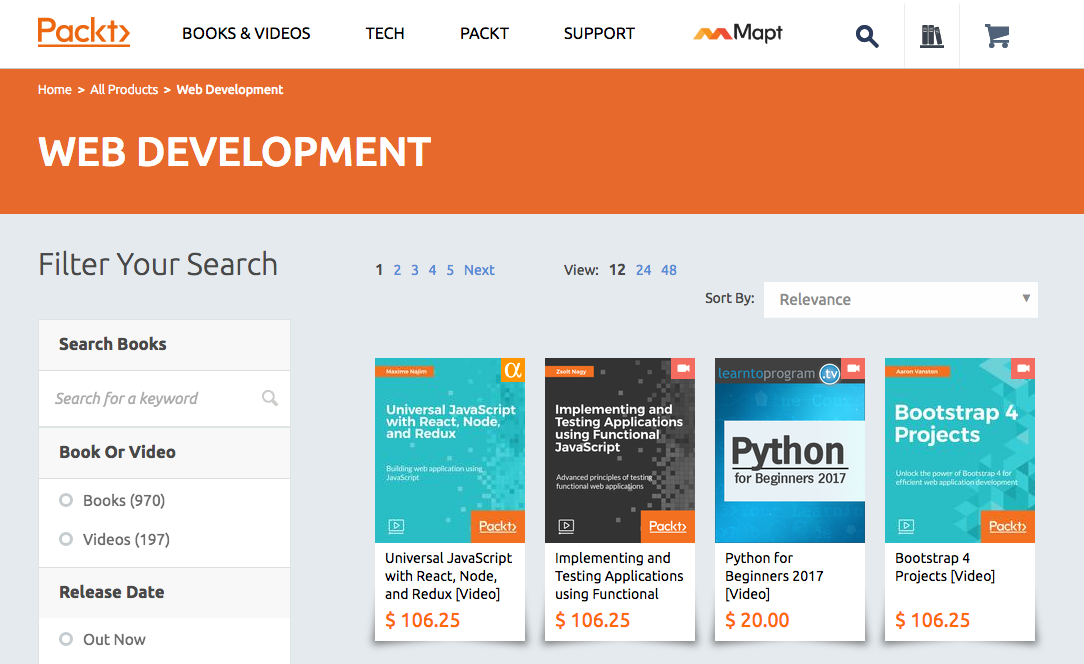Image resolution: width=1084 pixels, height=664 pixels.
Task: Go to All Products breadcrumb
Action: pos(124,89)
